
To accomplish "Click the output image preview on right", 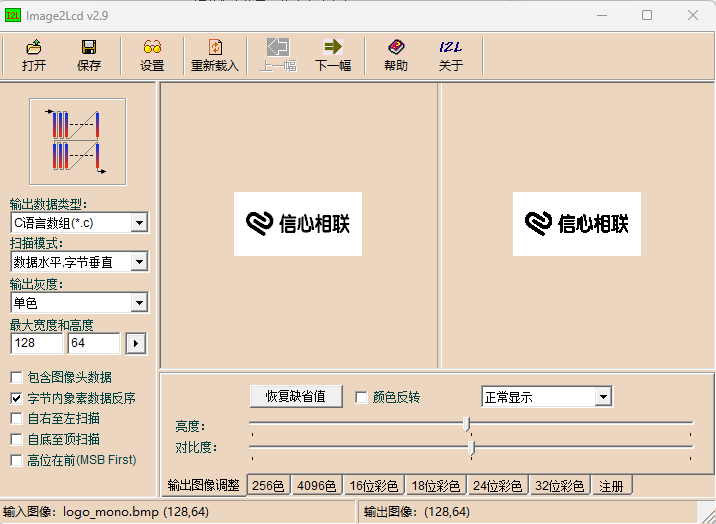I will coord(577,224).
